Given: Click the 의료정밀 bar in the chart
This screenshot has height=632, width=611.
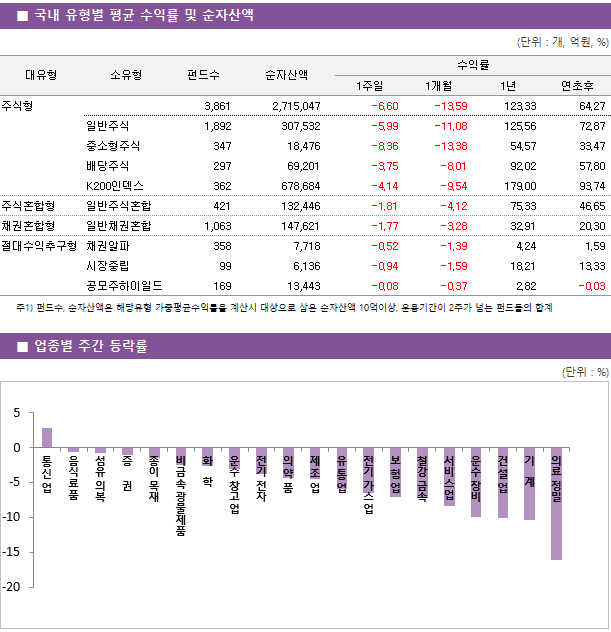Looking at the screenshot, I should (x=556, y=503).
